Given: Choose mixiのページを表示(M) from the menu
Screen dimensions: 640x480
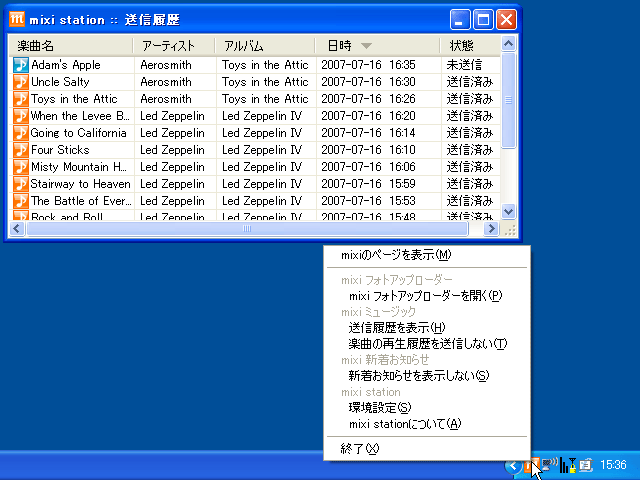Looking at the screenshot, I should click(427, 255).
